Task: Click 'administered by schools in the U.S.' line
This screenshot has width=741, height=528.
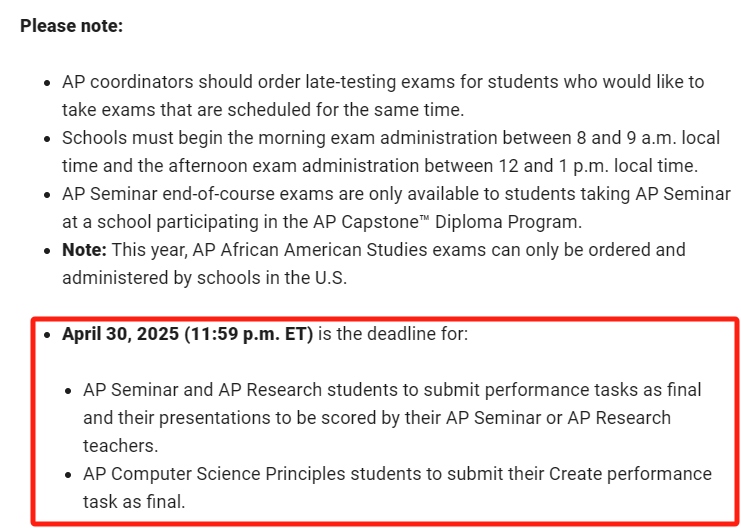Action: click(205, 278)
